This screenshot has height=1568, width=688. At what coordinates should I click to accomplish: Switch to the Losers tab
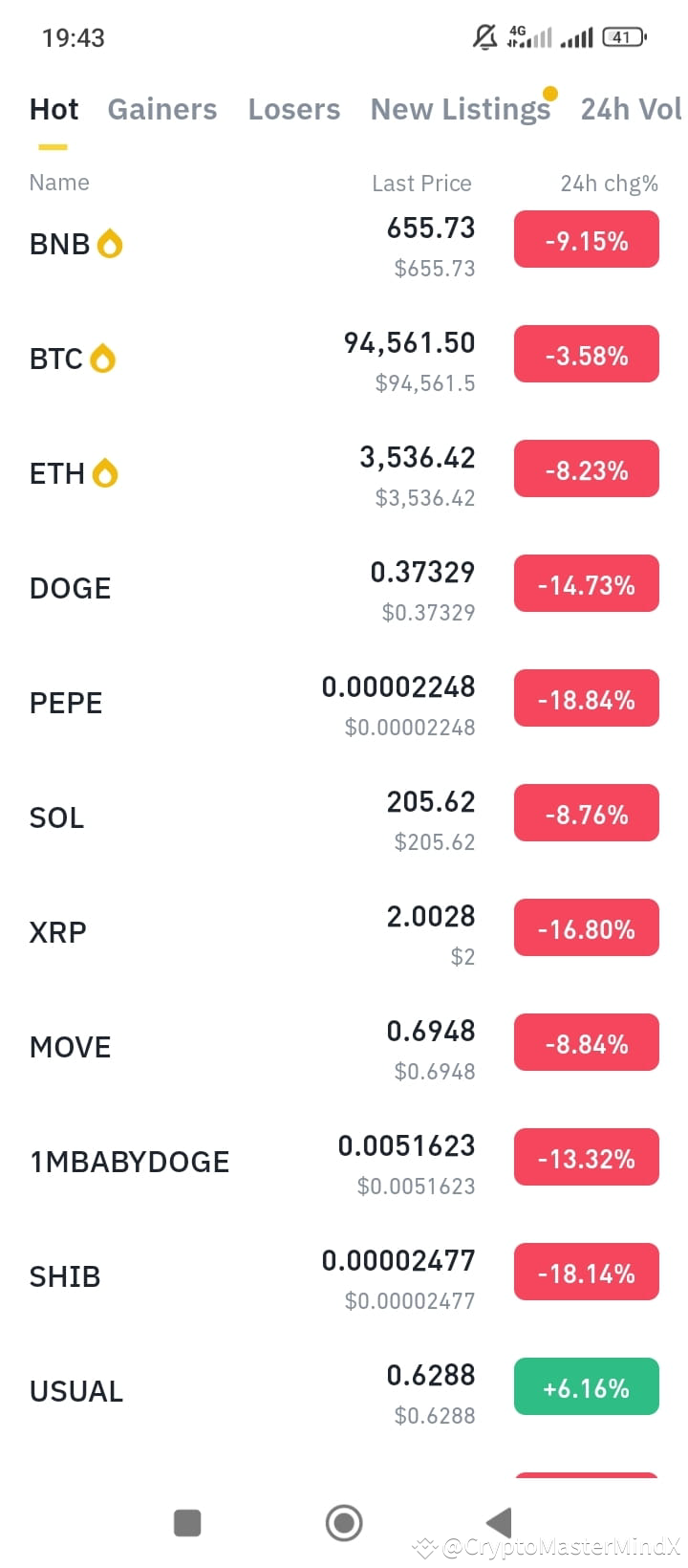click(294, 109)
